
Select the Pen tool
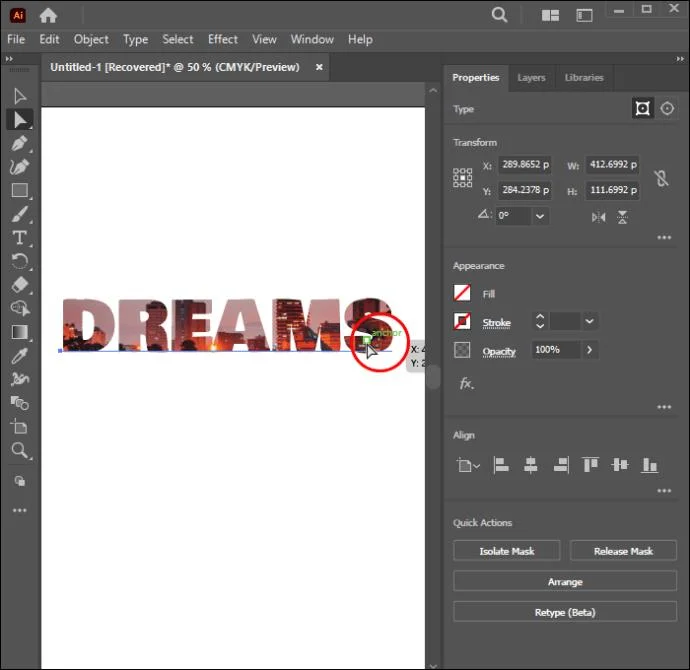click(19, 143)
